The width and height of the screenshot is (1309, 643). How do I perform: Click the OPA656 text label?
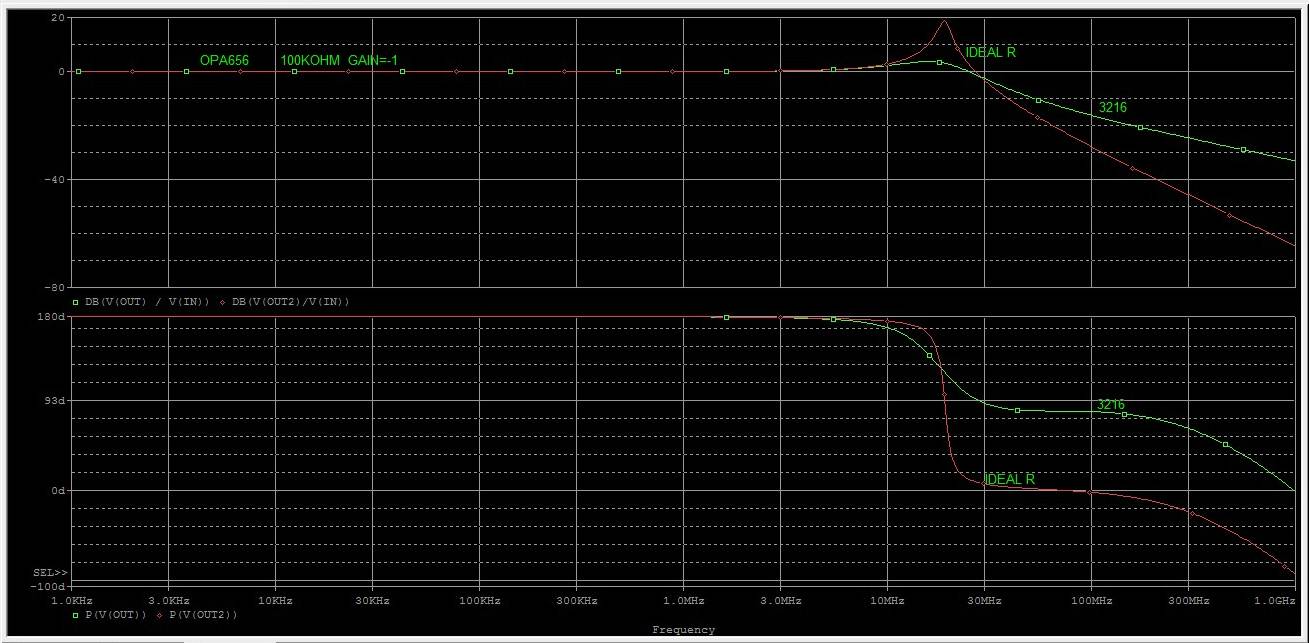click(224, 61)
